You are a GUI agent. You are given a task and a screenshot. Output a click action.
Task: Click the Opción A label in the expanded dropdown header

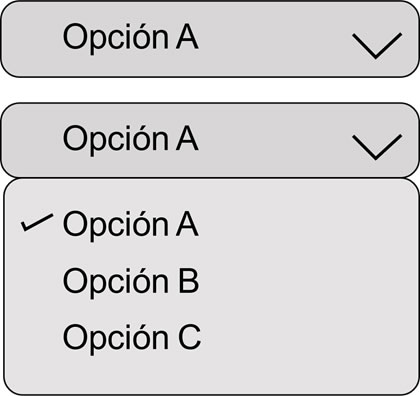130,139
